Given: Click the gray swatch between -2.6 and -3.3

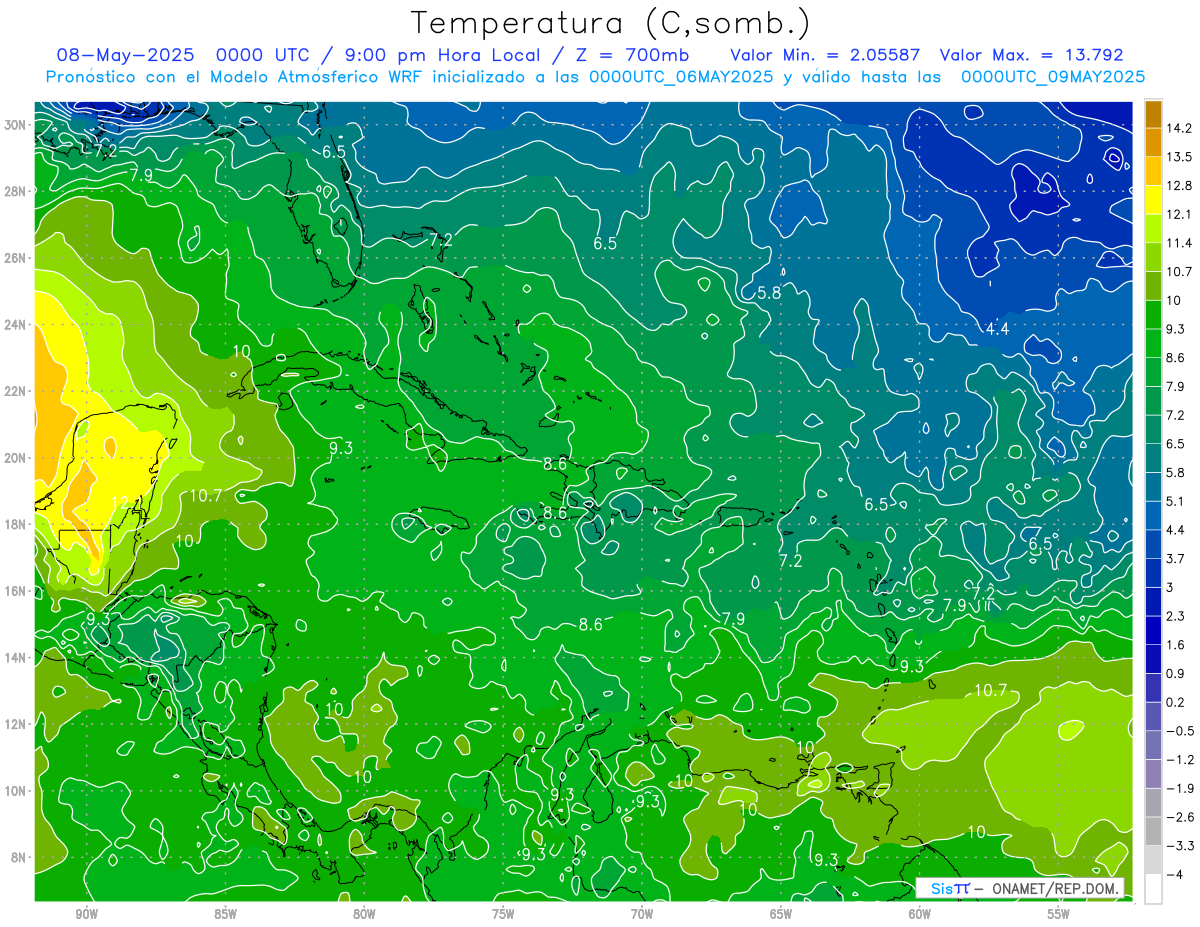Looking at the screenshot, I should (x=1153, y=832).
